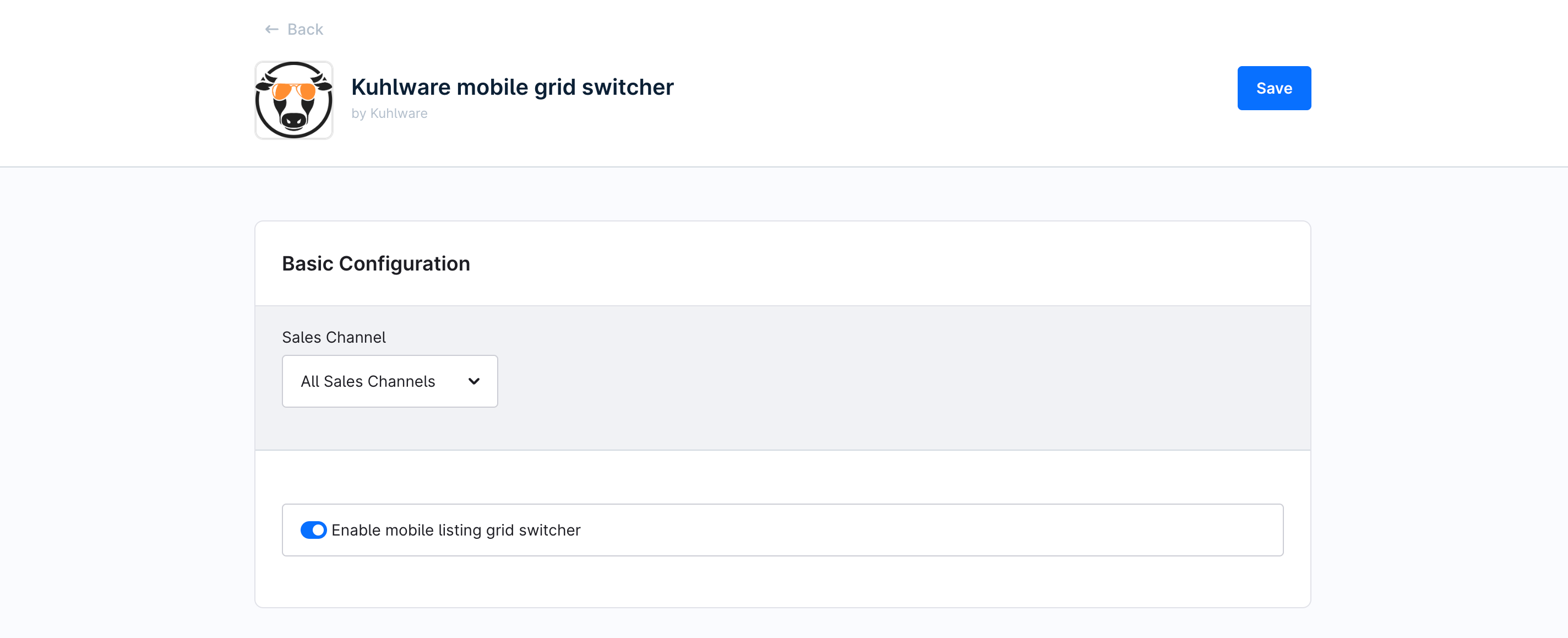Click the "Sales Channel" field label

coord(334,337)
